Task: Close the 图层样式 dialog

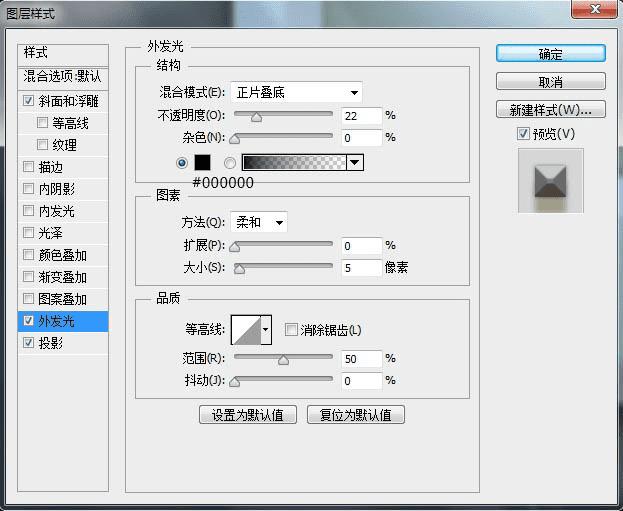Action: click(594, 9)
